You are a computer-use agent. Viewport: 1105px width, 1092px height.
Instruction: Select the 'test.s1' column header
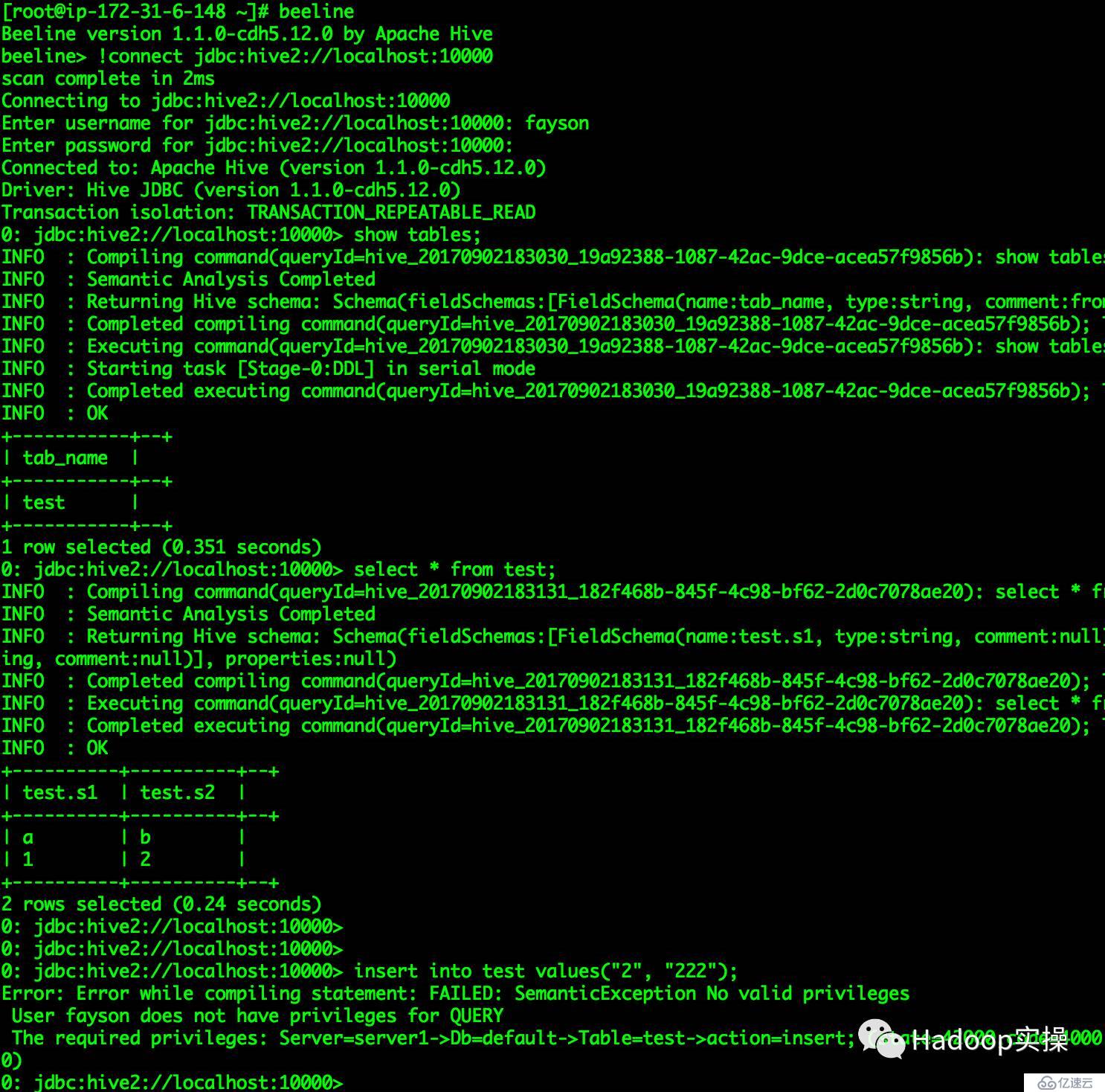coord(60,792)
